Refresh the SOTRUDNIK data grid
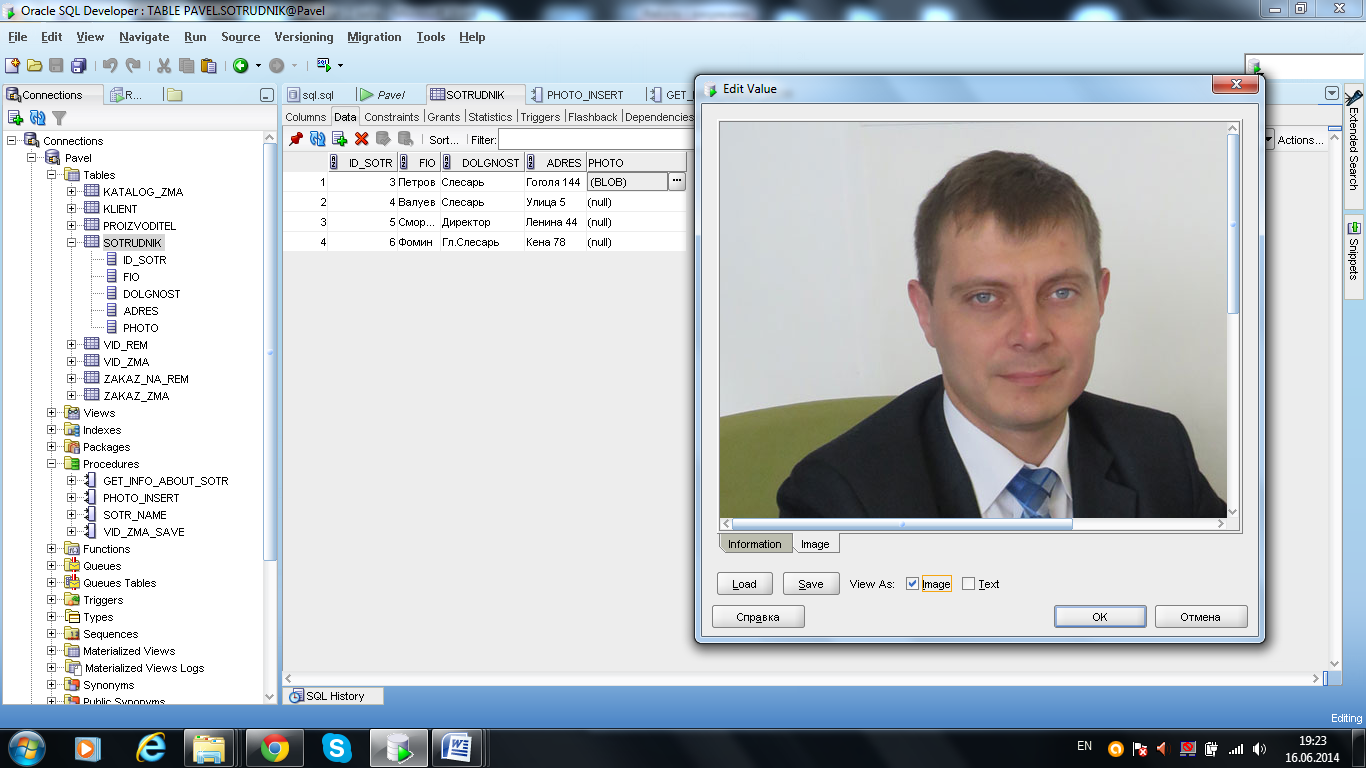 coord(318,139)
